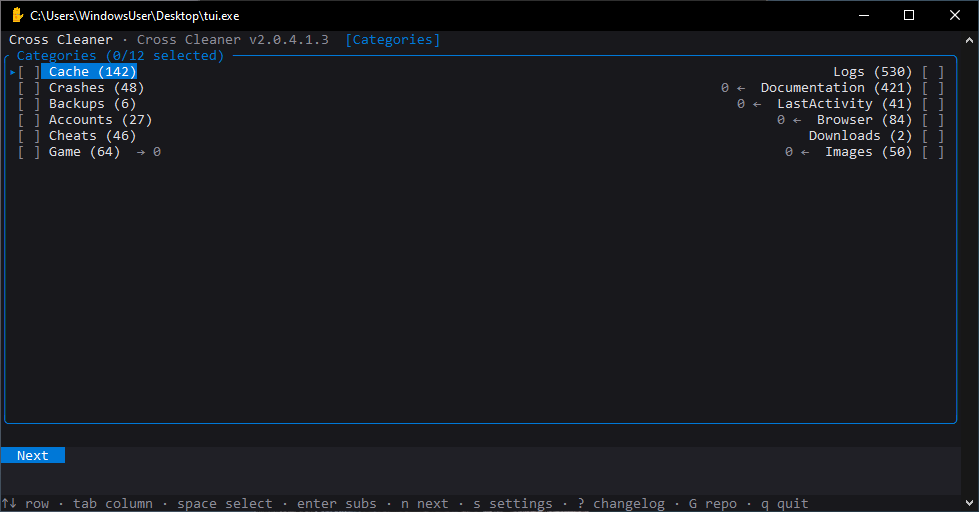Toggle the Backups (6) checkbox

coord(29,104)
